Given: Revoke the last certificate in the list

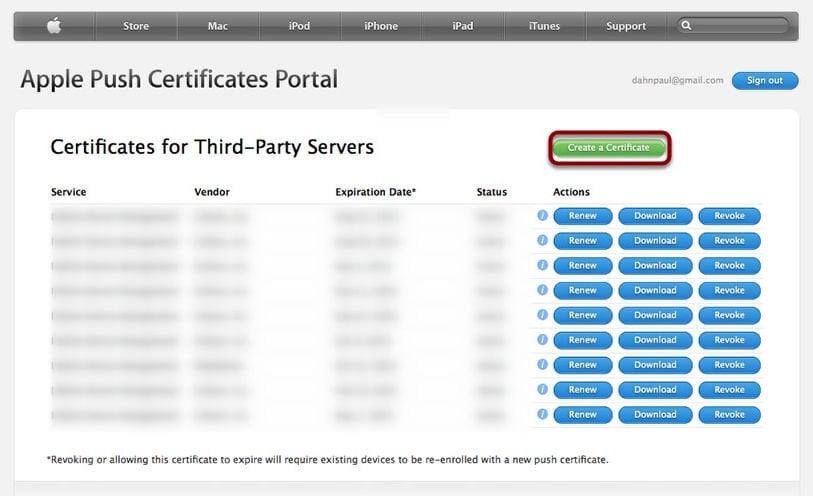Looking at the screenshot, I should point(730,415).
